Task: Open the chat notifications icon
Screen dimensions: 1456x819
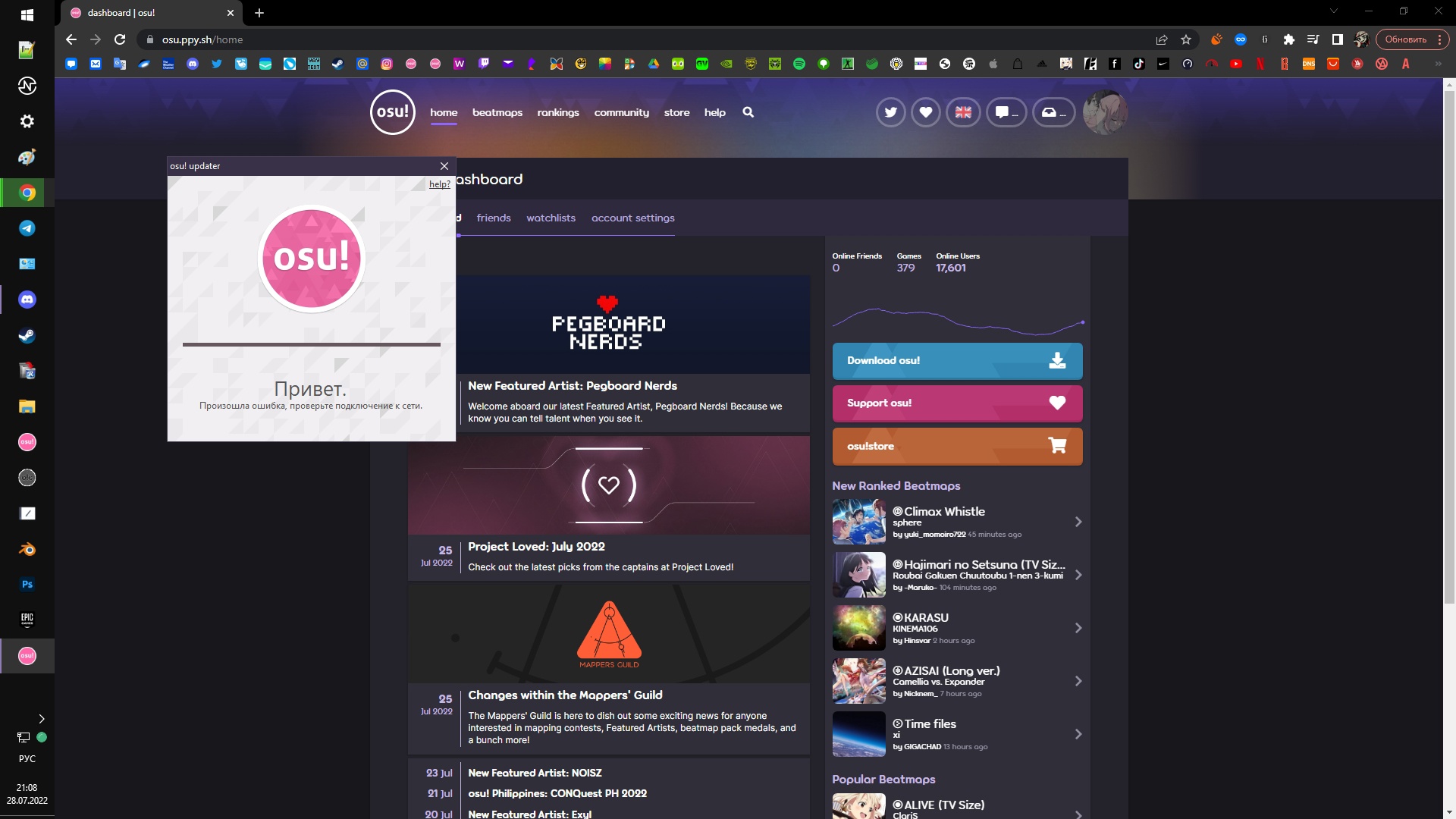Action: pyautogui.click(x=1006, y=112)
